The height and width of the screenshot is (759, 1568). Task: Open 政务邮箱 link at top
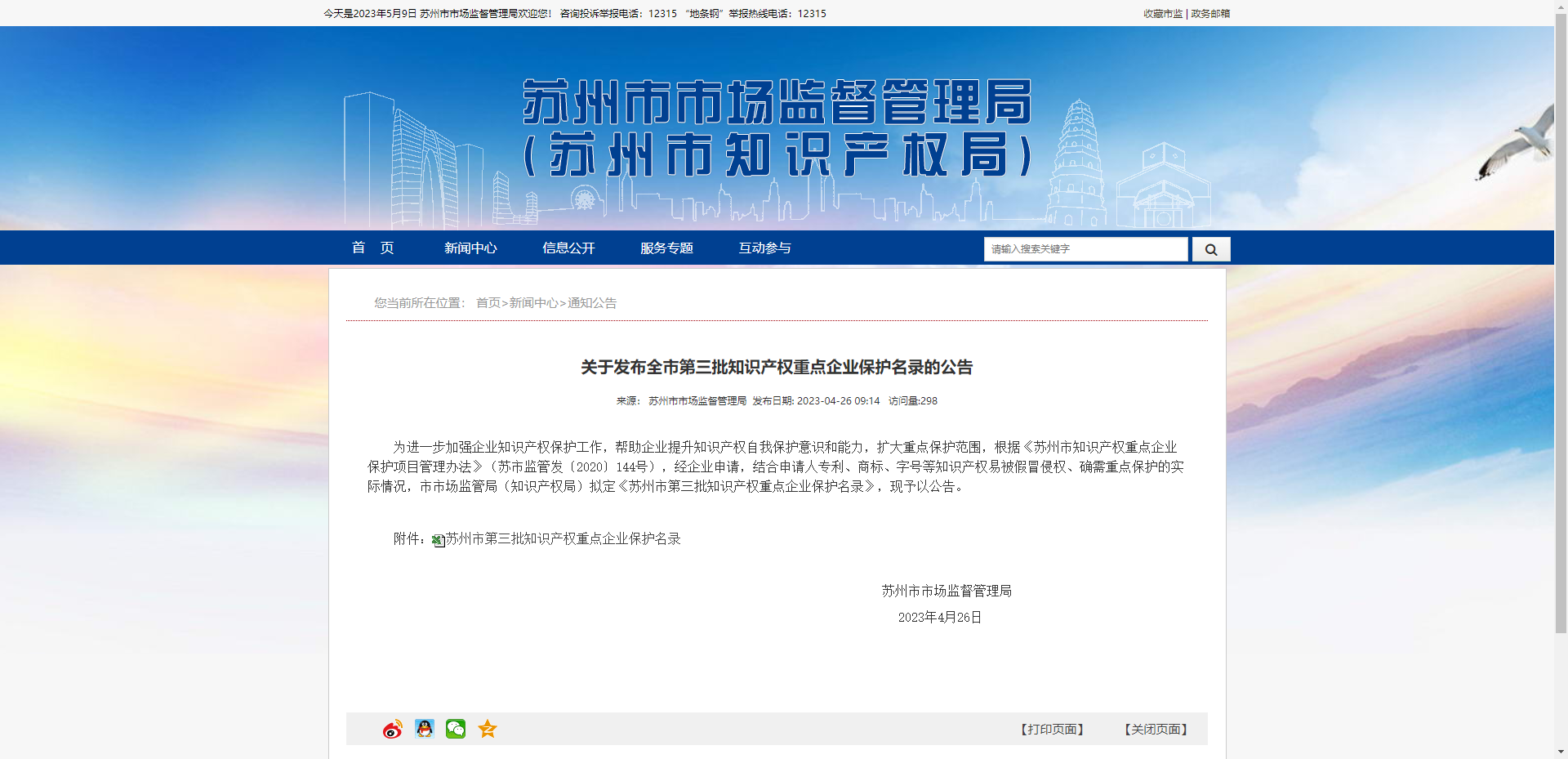point(1210,14)
